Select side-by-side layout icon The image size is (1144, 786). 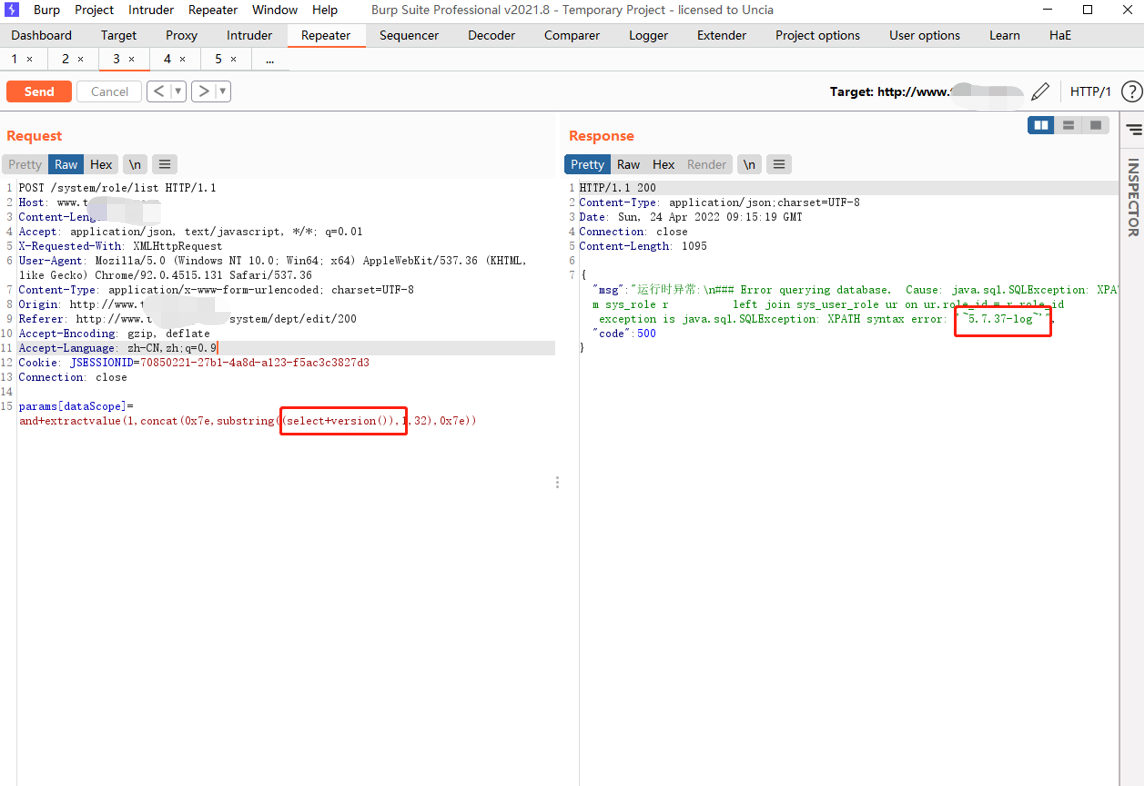point(1041,126)
